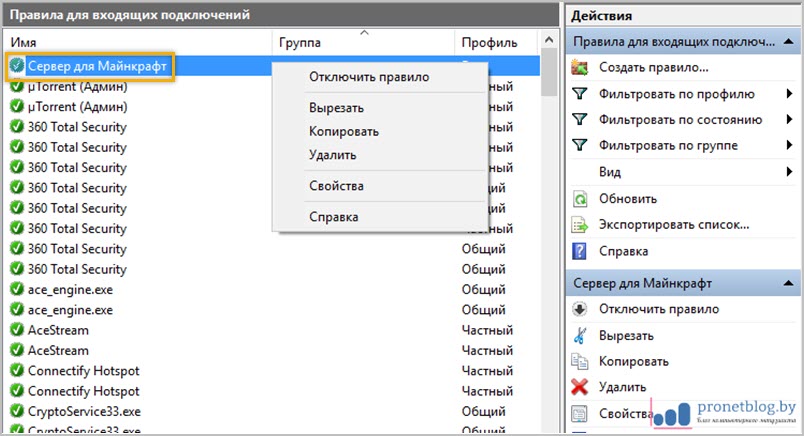Click the Создать правило icon in Actions pane
Image resolution: width=804 pixels, height=436 pixels.
[580, 68]
